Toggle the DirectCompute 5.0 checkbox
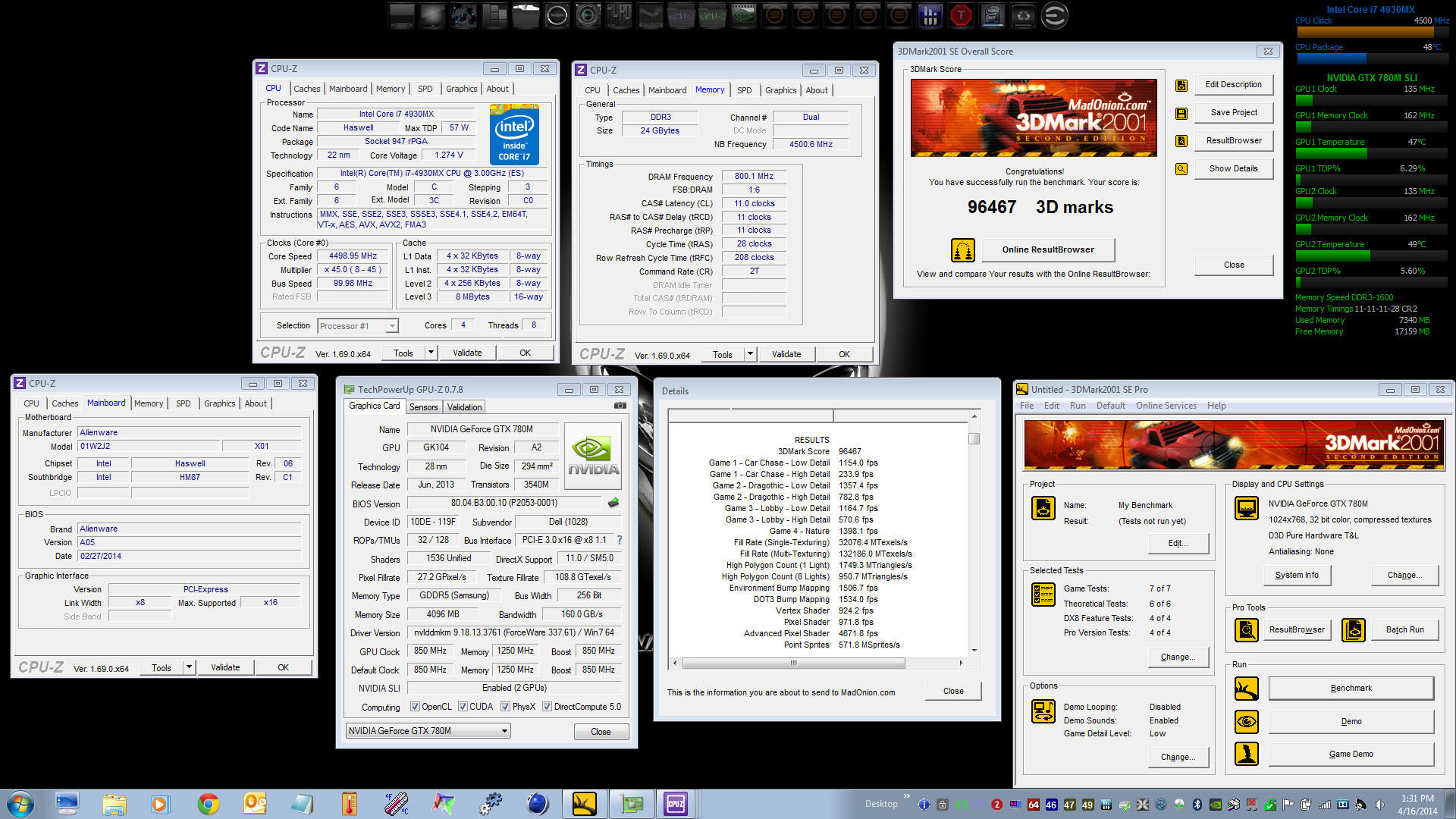Screen dimensions: 1456x819 point(547,707)
